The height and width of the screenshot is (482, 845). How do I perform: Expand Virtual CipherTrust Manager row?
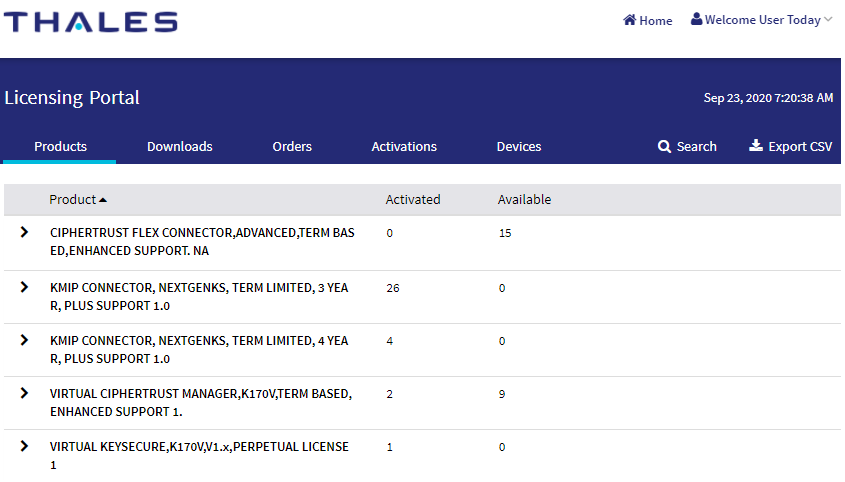[24, 393]
